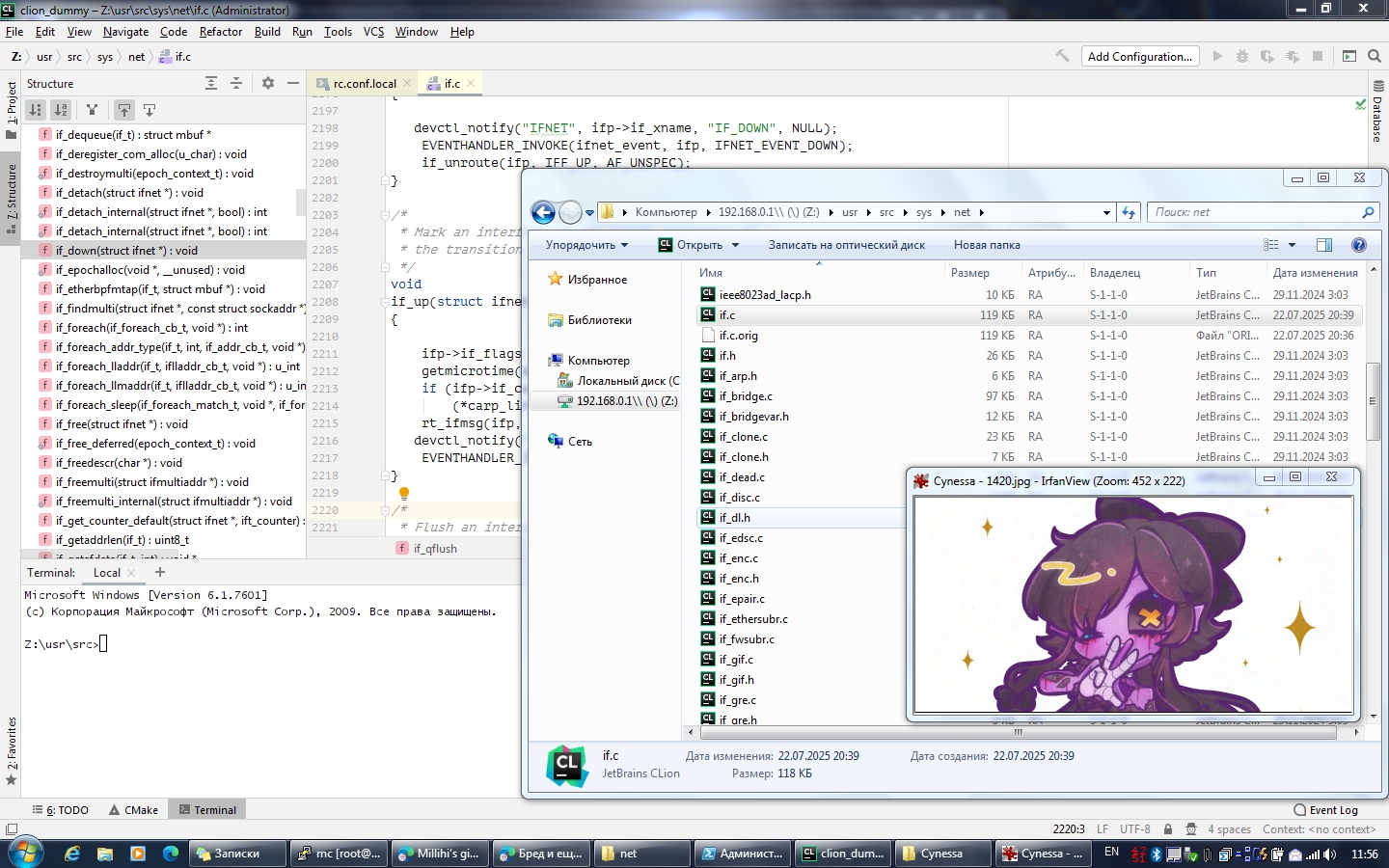Click UTF-8 encoding selector
Screen dimensions: 1389x868
click(x=1135, y=829)
